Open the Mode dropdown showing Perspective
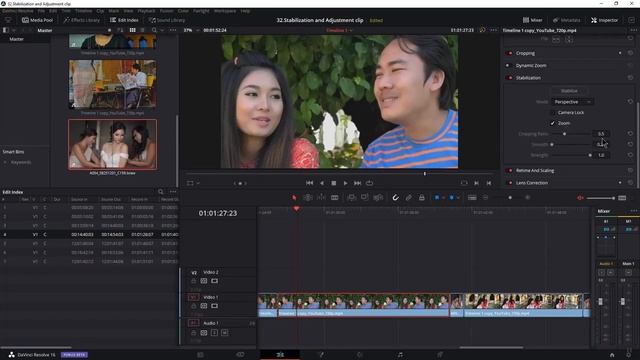Viewport: 640px width, 360px height. [573, 102]
